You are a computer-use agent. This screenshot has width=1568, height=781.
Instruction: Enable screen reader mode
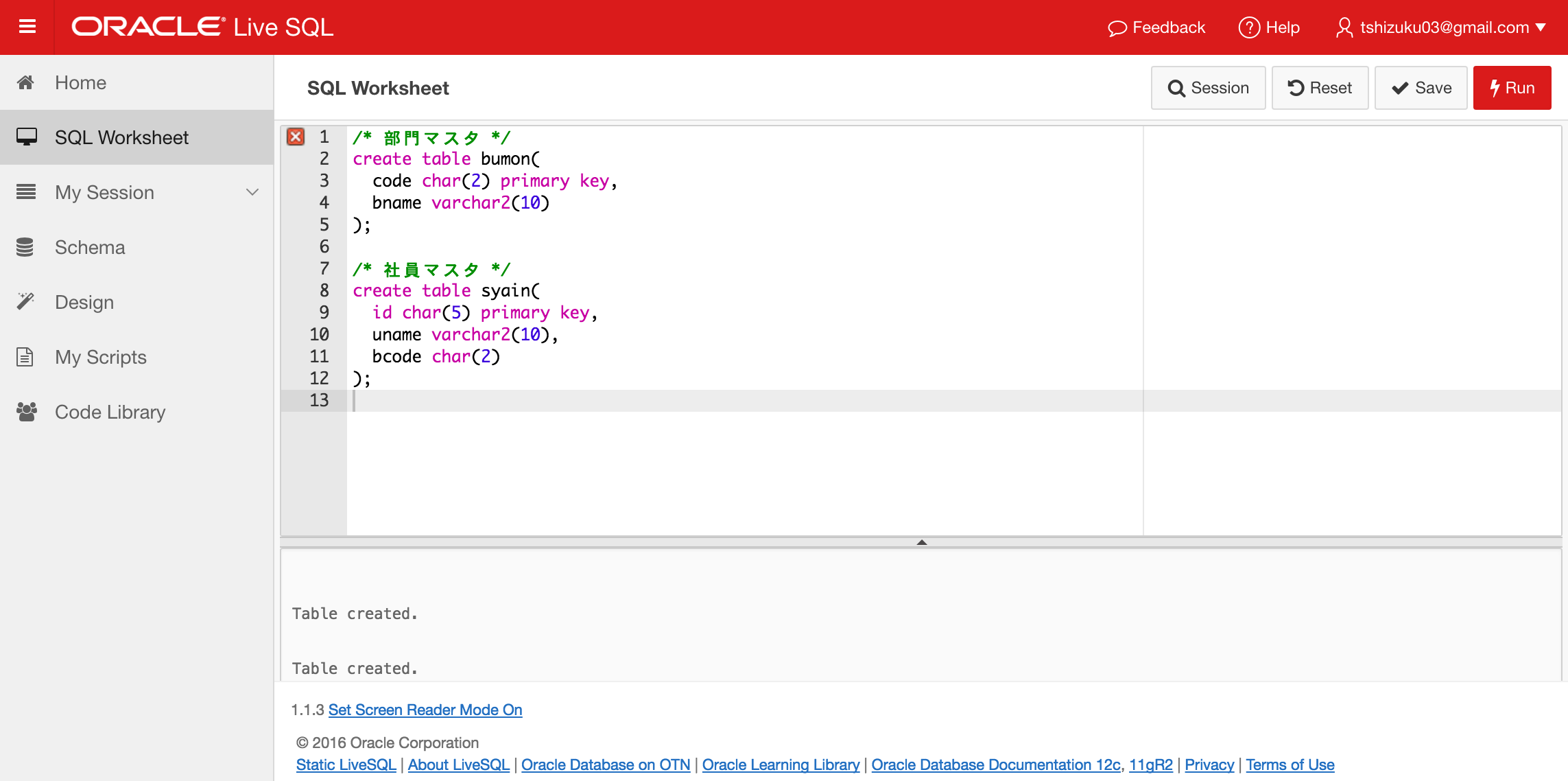coord(425,709)
